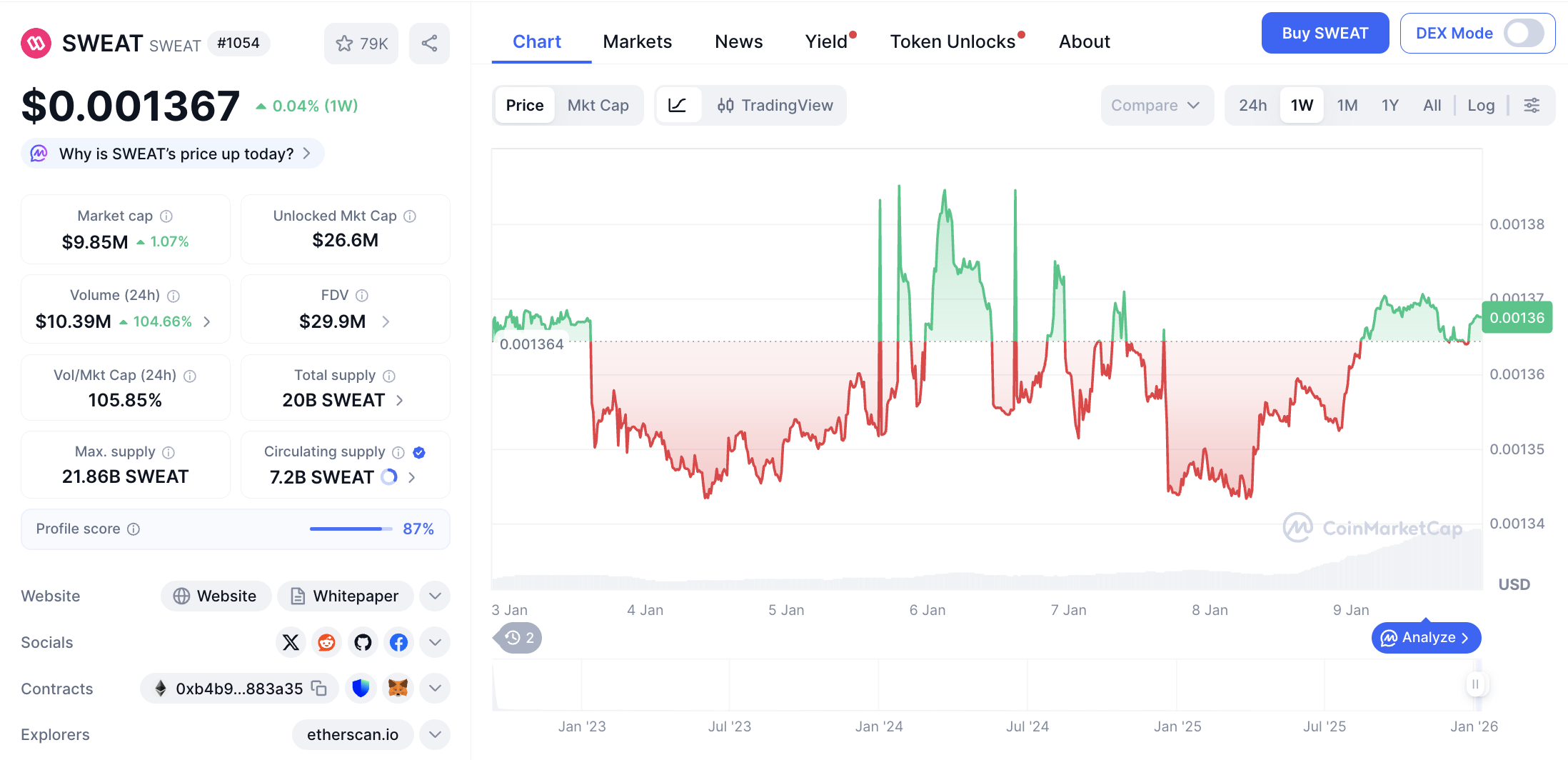
Task: Click the MetaMask fox icon
Action: click(398, 689)
